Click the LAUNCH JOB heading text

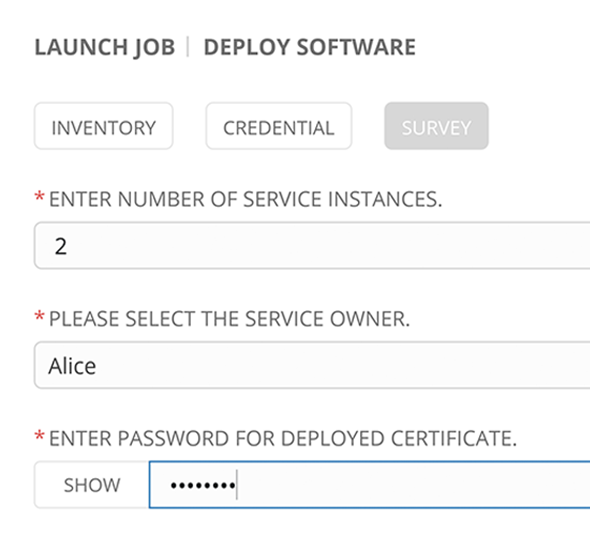[x=105, y=47]
